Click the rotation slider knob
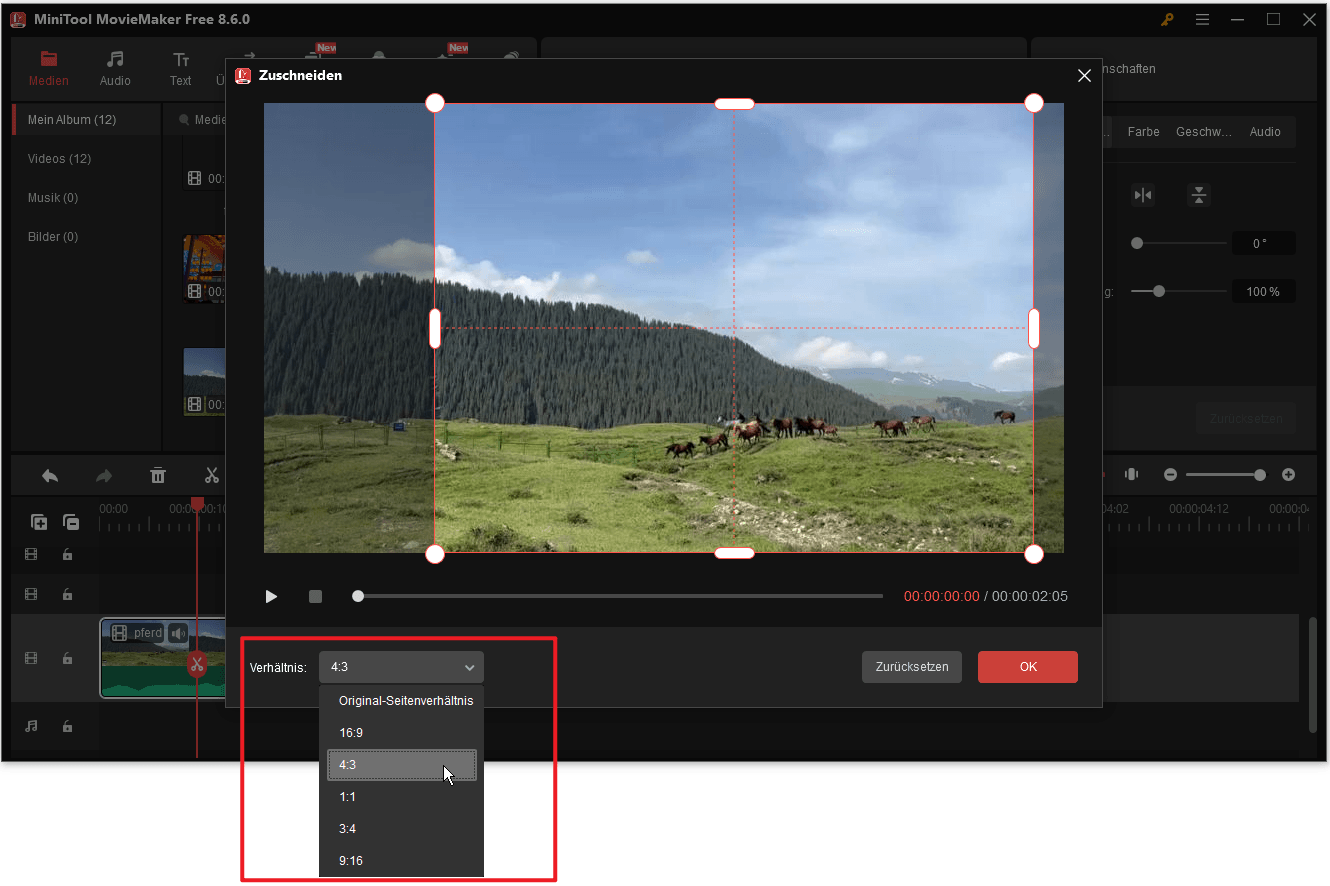1330x886 pixels. [1137, 243]
